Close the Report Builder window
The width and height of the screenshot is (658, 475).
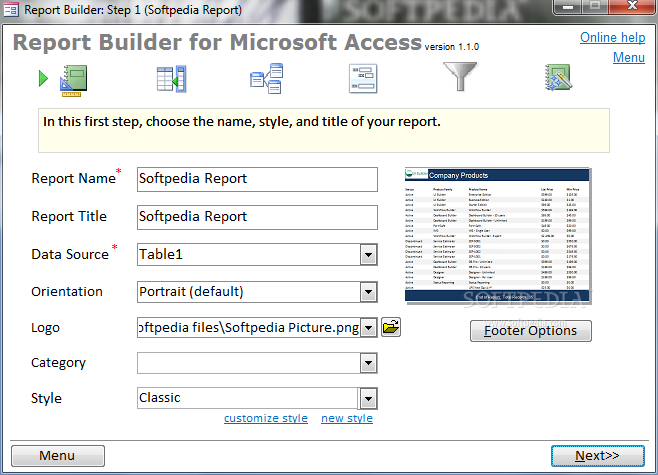tap(632, 6)
